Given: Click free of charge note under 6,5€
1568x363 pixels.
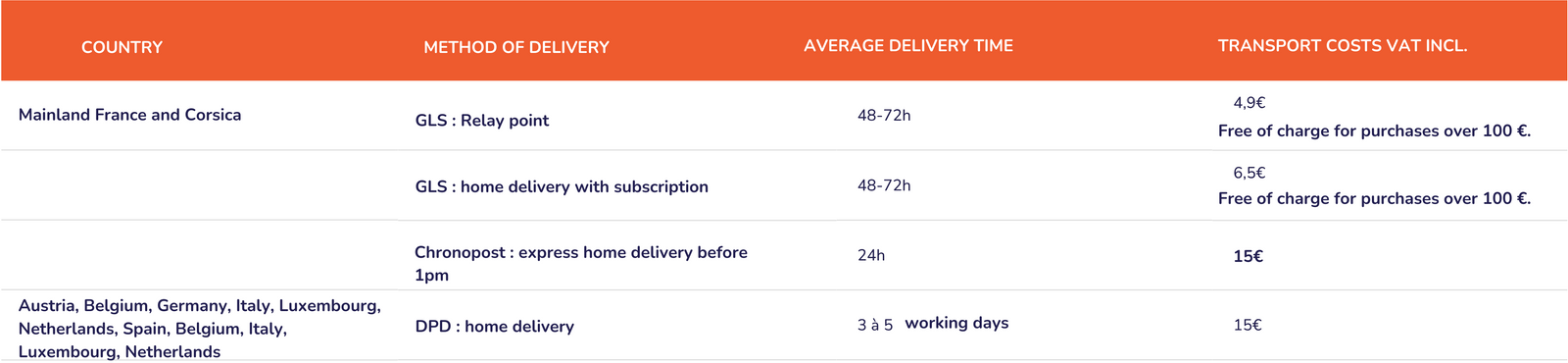Looking at the screenshot, I should [x=1374, y=198].
